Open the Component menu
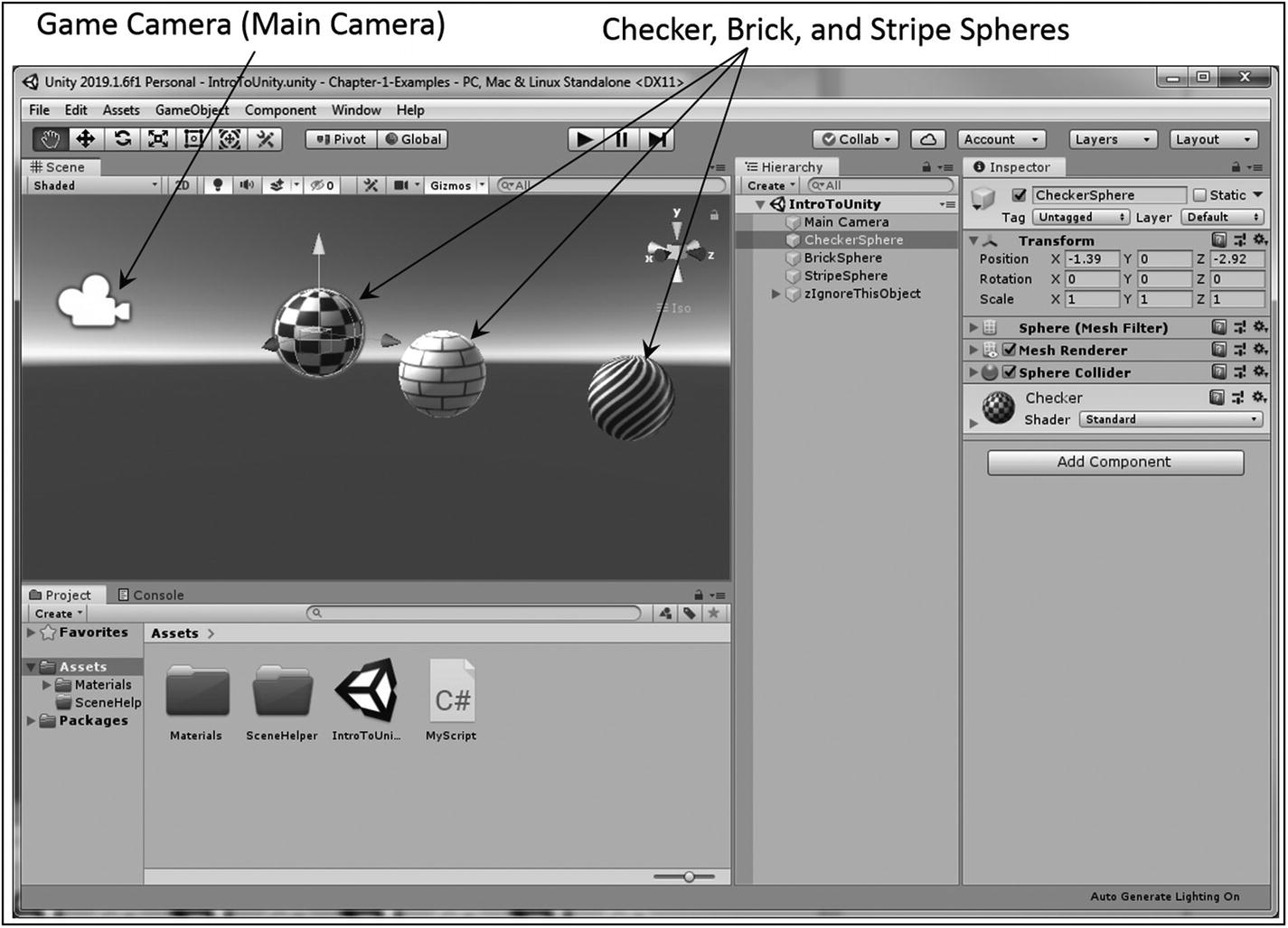 (280, 110)
